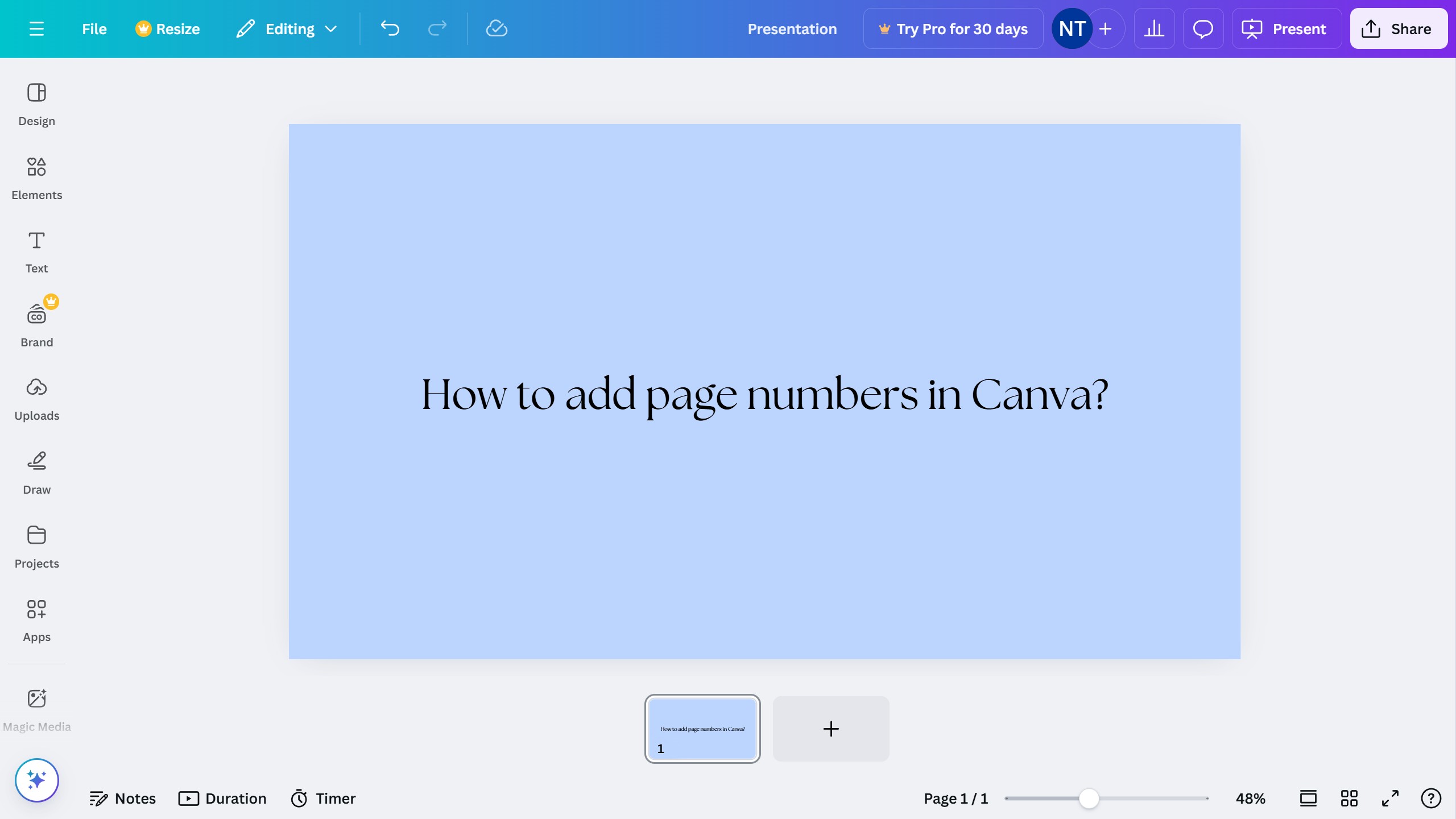Image resolution: width=1456 pixels, height=819 pixels.
Task: Click the Try Pro for 30 days button
Action: tap(953, 28)
